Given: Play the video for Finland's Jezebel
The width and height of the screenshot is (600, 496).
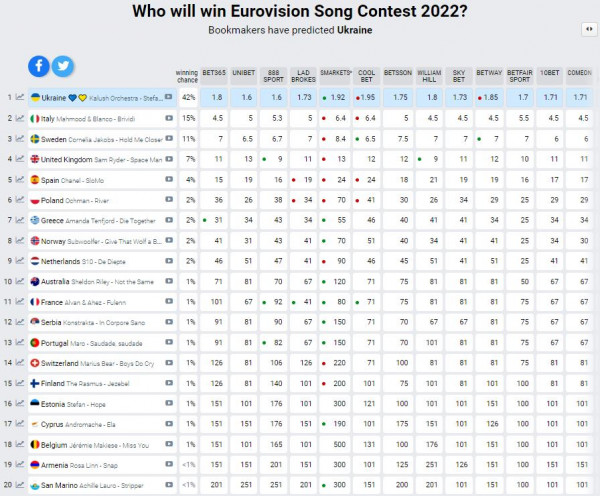Looking at the screenshot, I should [x=168, y=383].
